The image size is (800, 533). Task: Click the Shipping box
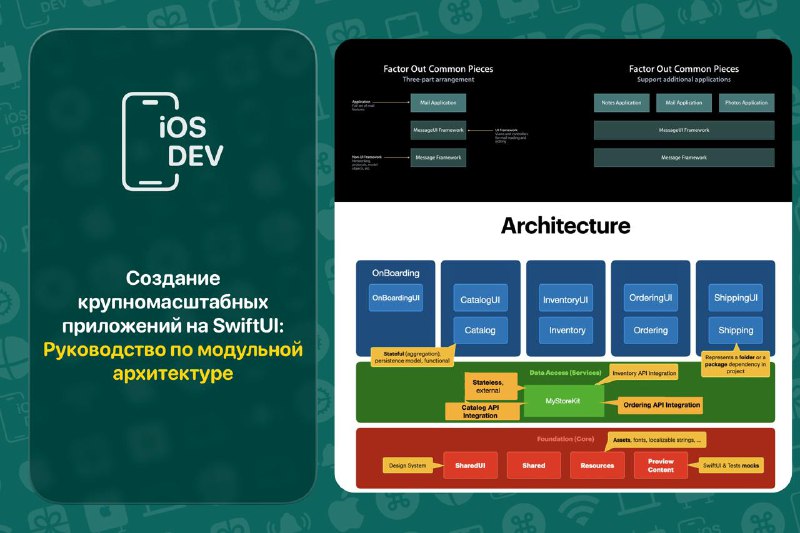point(736,330)
